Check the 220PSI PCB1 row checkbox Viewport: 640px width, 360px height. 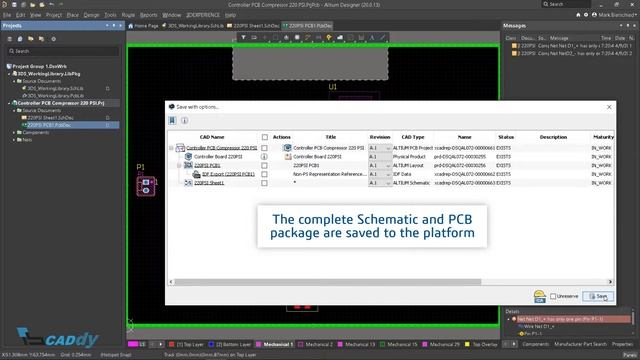(x=264, y=165)
